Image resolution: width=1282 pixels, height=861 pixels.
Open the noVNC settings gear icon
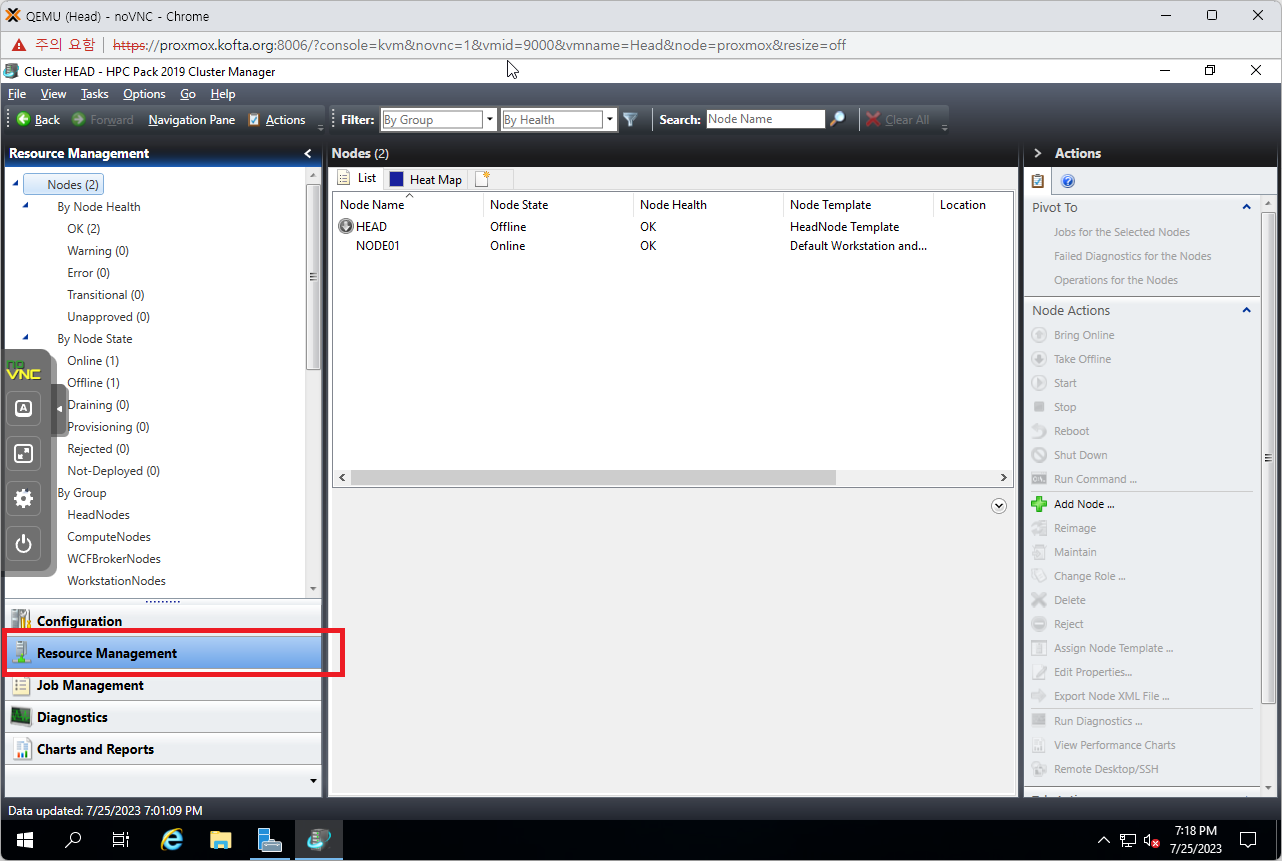click(x=24, y=498)
